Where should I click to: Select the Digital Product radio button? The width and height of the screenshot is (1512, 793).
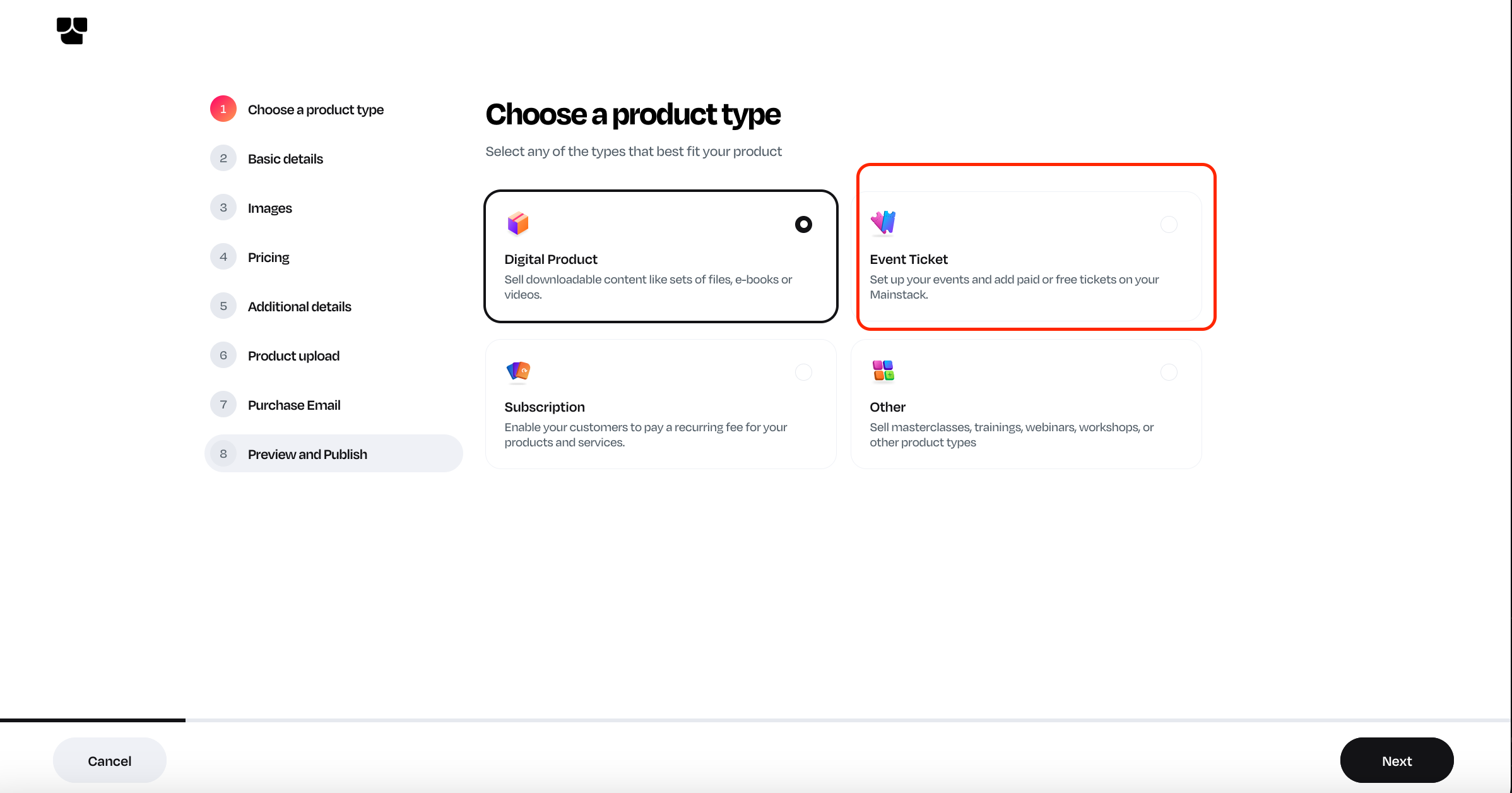coord(803,224)
